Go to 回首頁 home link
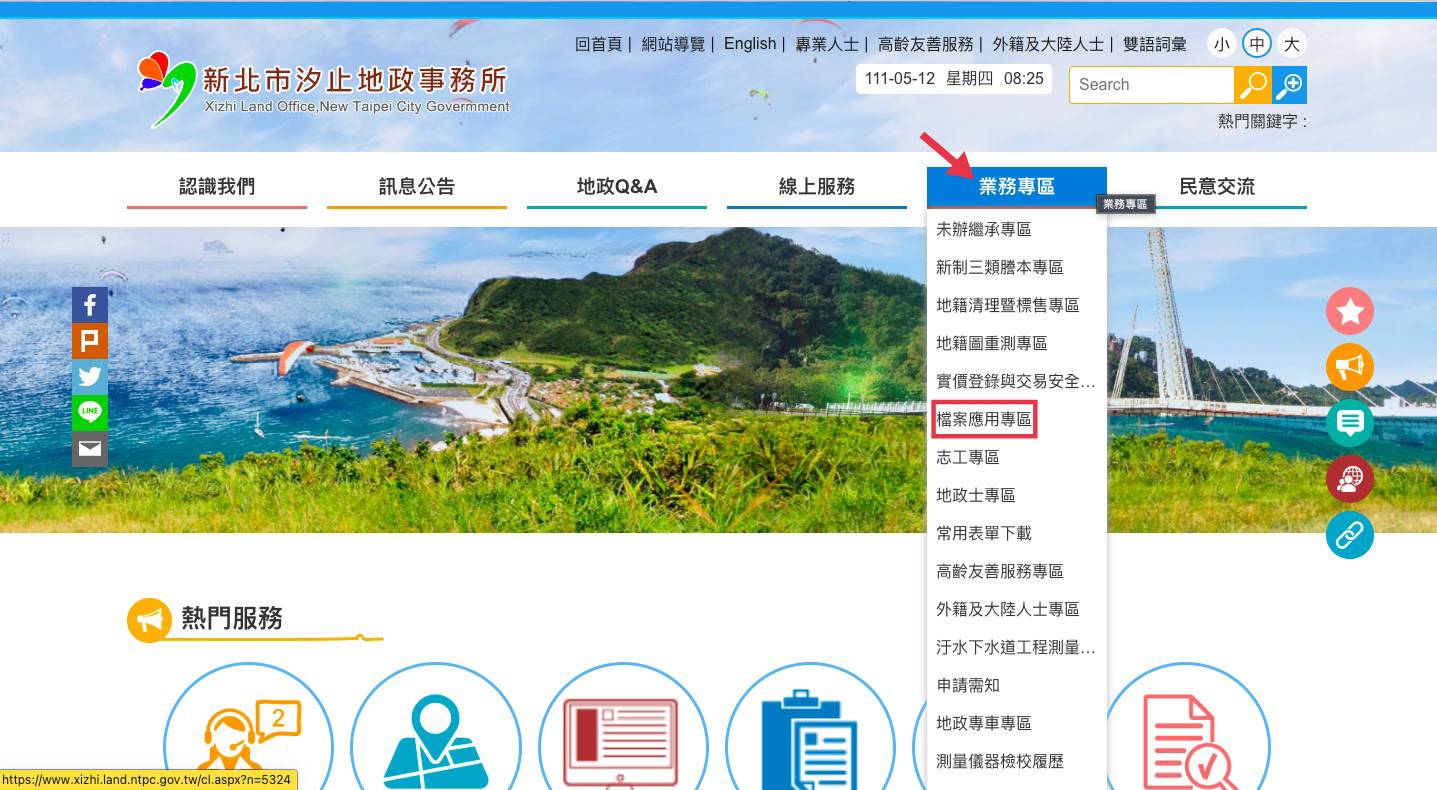The height and width of the screenshot is (790, 1437). 598,44
